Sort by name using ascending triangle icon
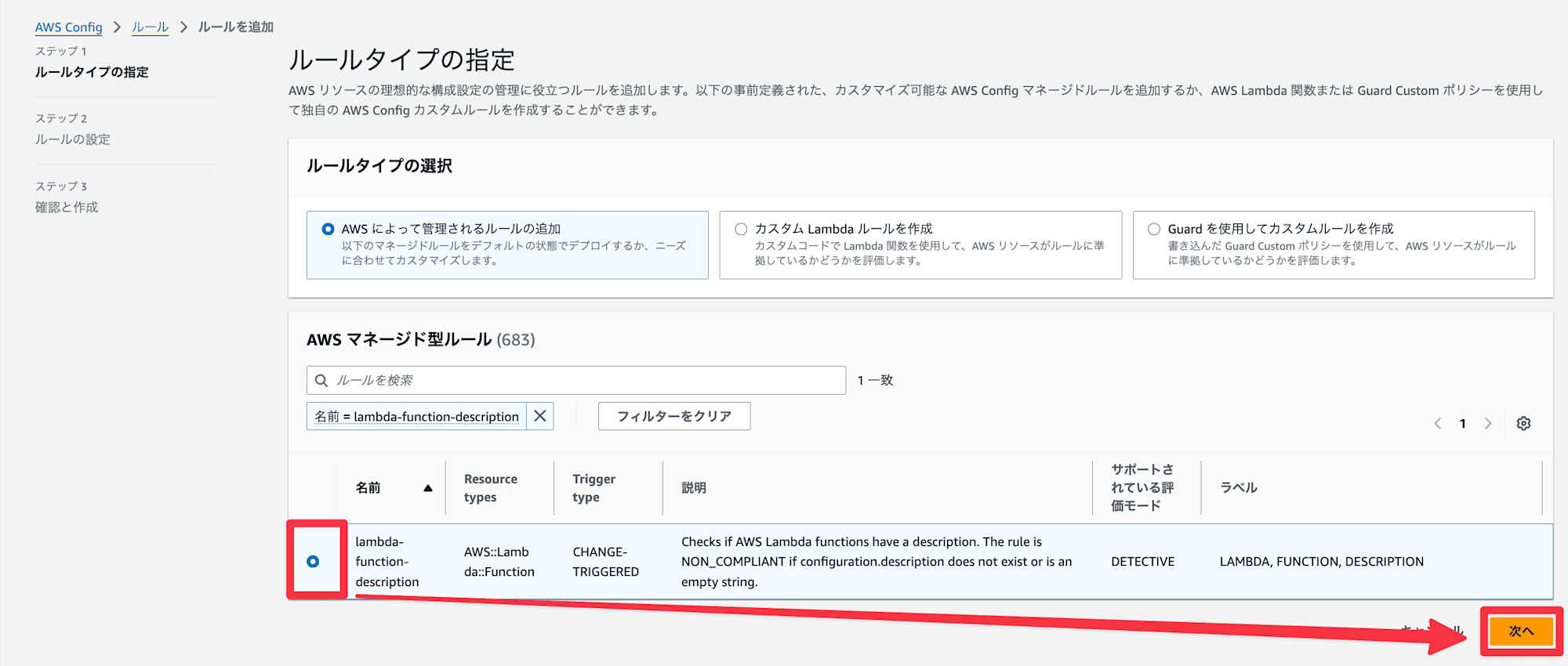 (x=427, y=488)
